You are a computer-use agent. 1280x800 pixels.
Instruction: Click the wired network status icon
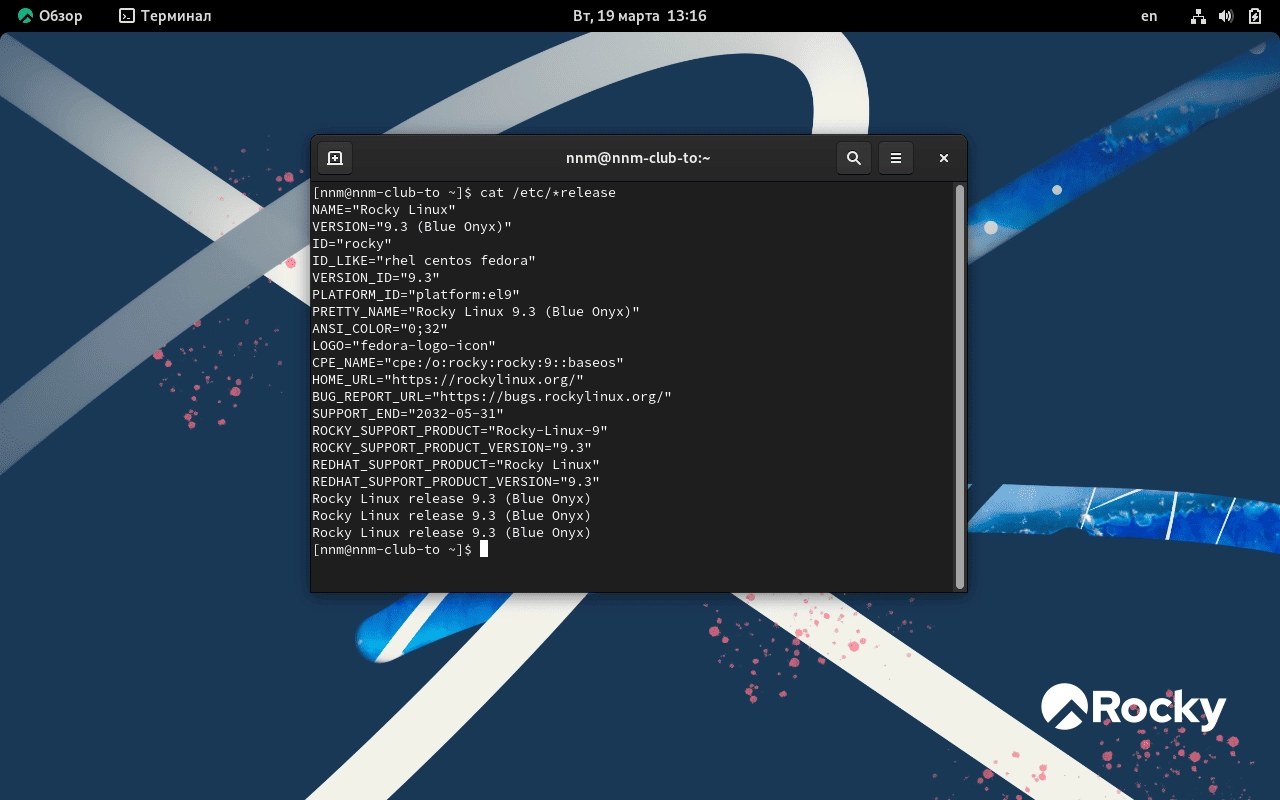[1198, 16]
